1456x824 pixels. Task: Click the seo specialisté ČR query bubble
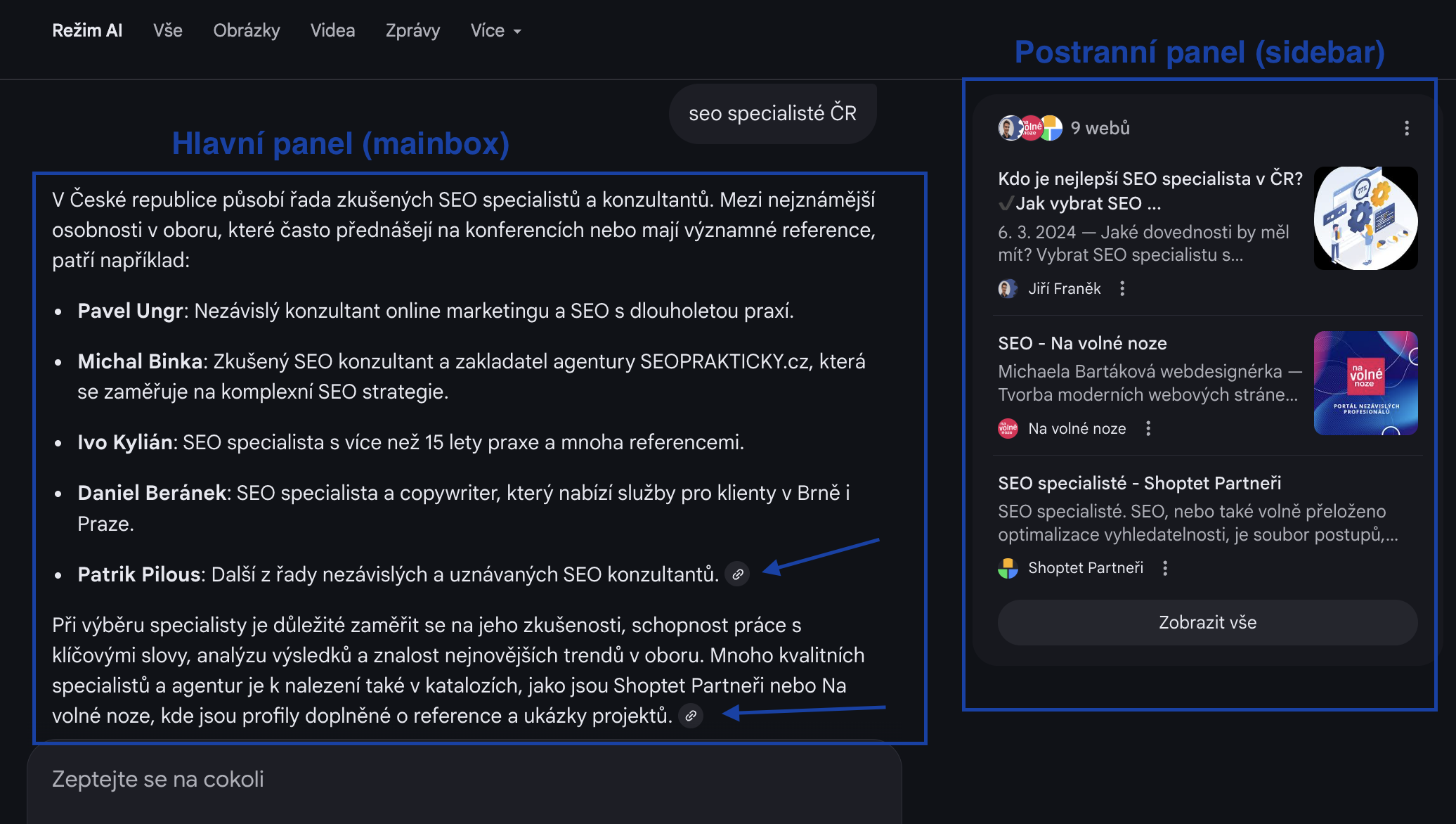click(x=772, y=113)
